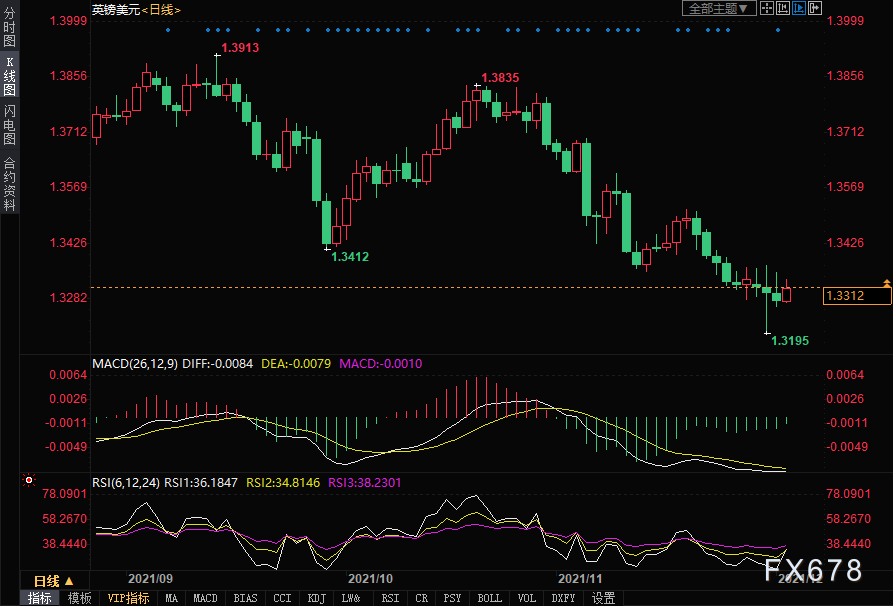893x606 pixels.
Task: Switch to 闪电图 side tab
Action: 10,125
